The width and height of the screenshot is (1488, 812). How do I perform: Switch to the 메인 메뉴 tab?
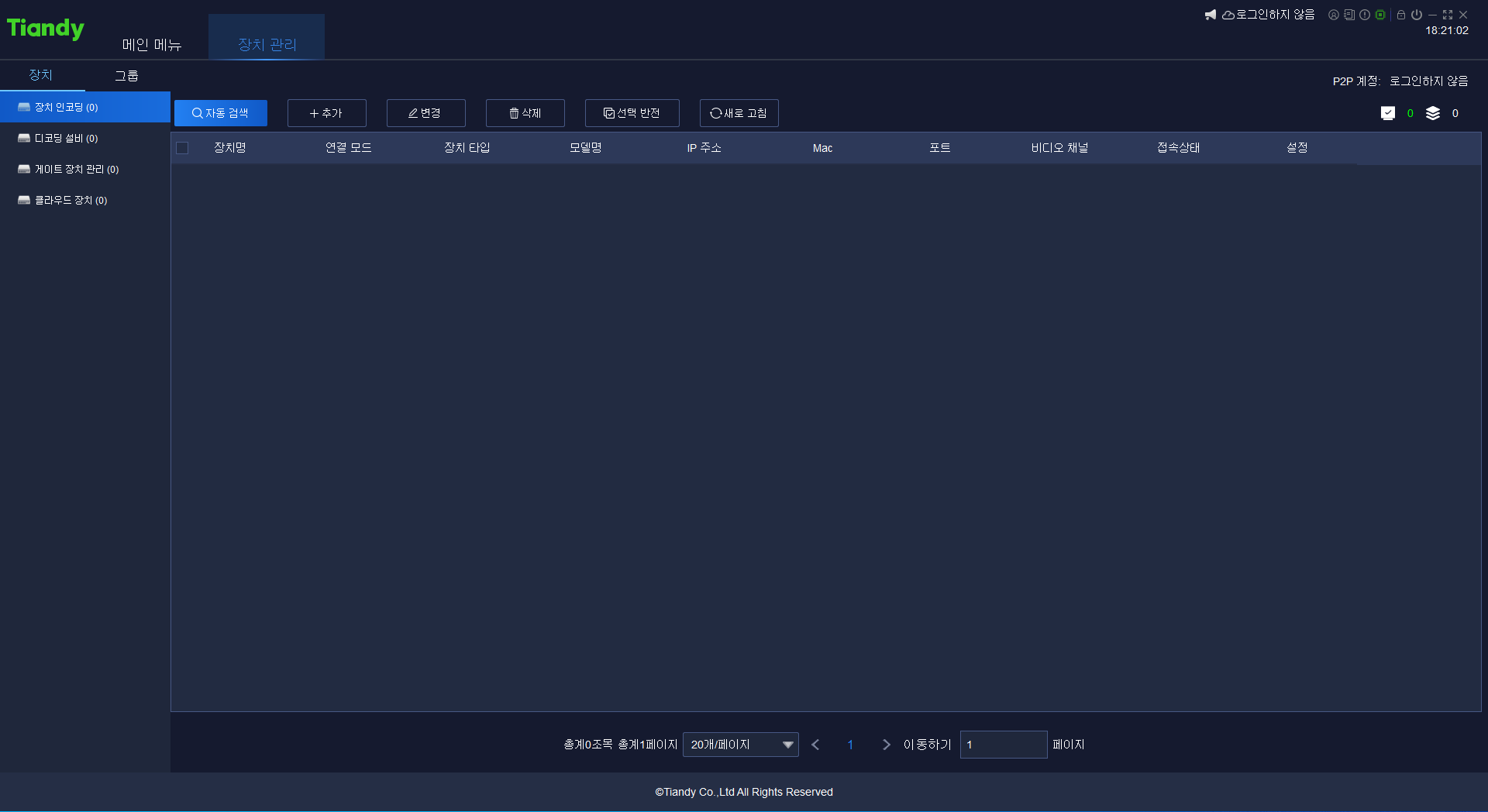tap(151, 45)
